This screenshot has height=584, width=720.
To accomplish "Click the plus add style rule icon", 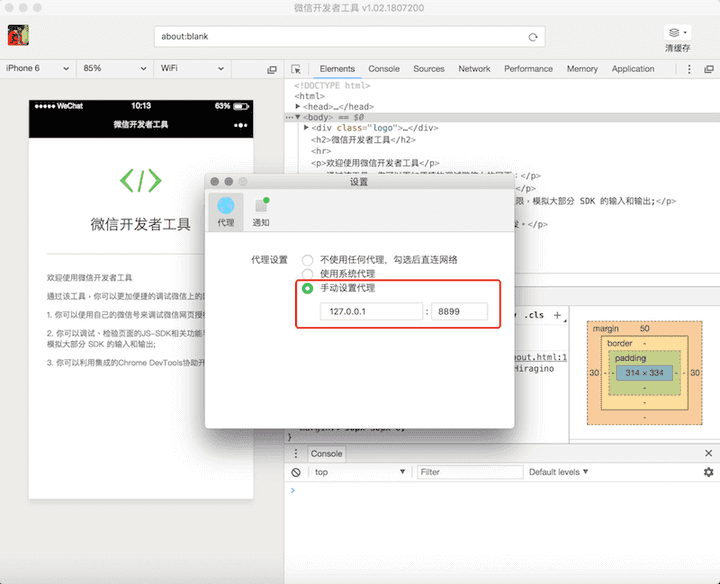I will pos(557,315).
